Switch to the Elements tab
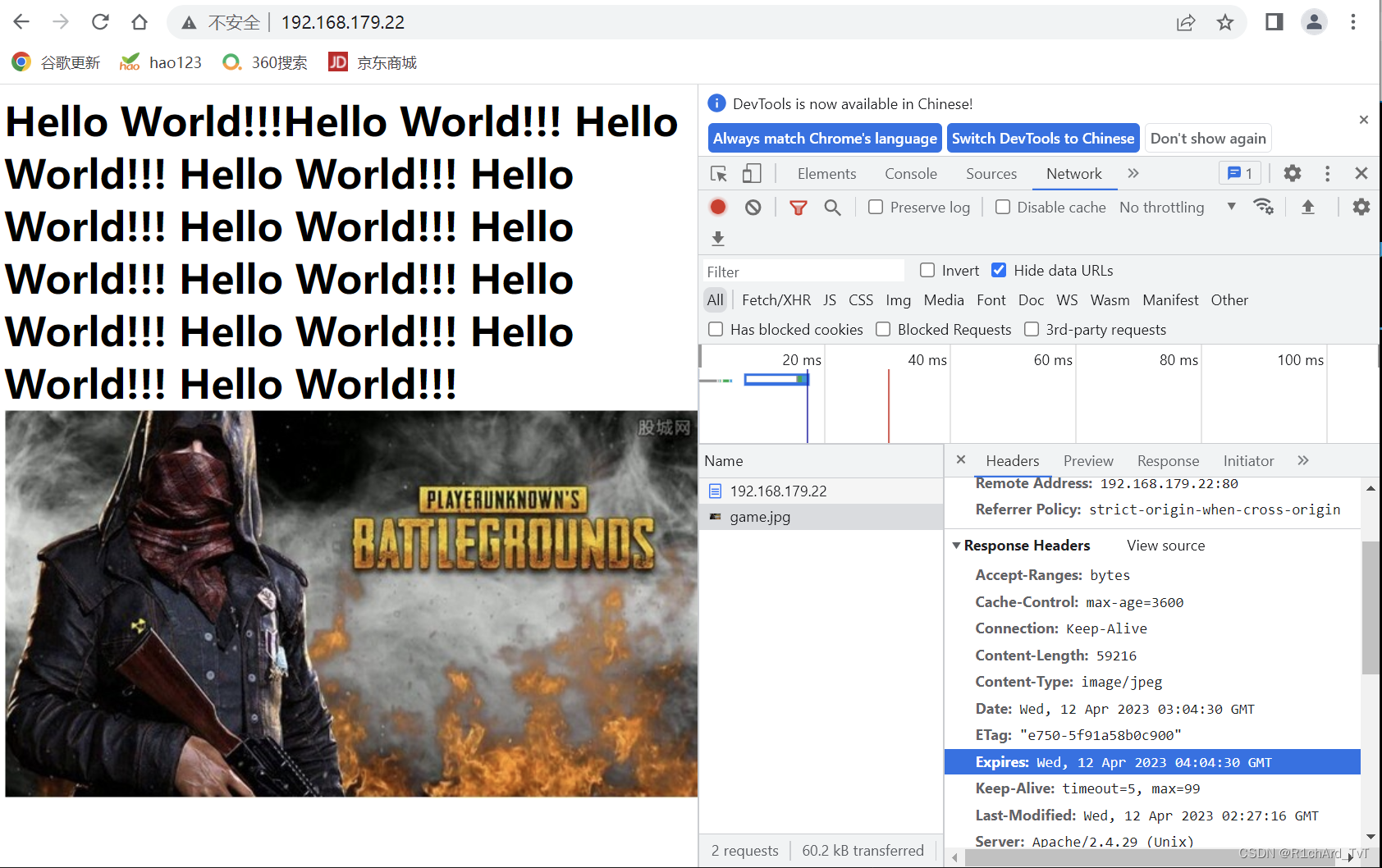1382x868 pixels. (x=826, y=174)
